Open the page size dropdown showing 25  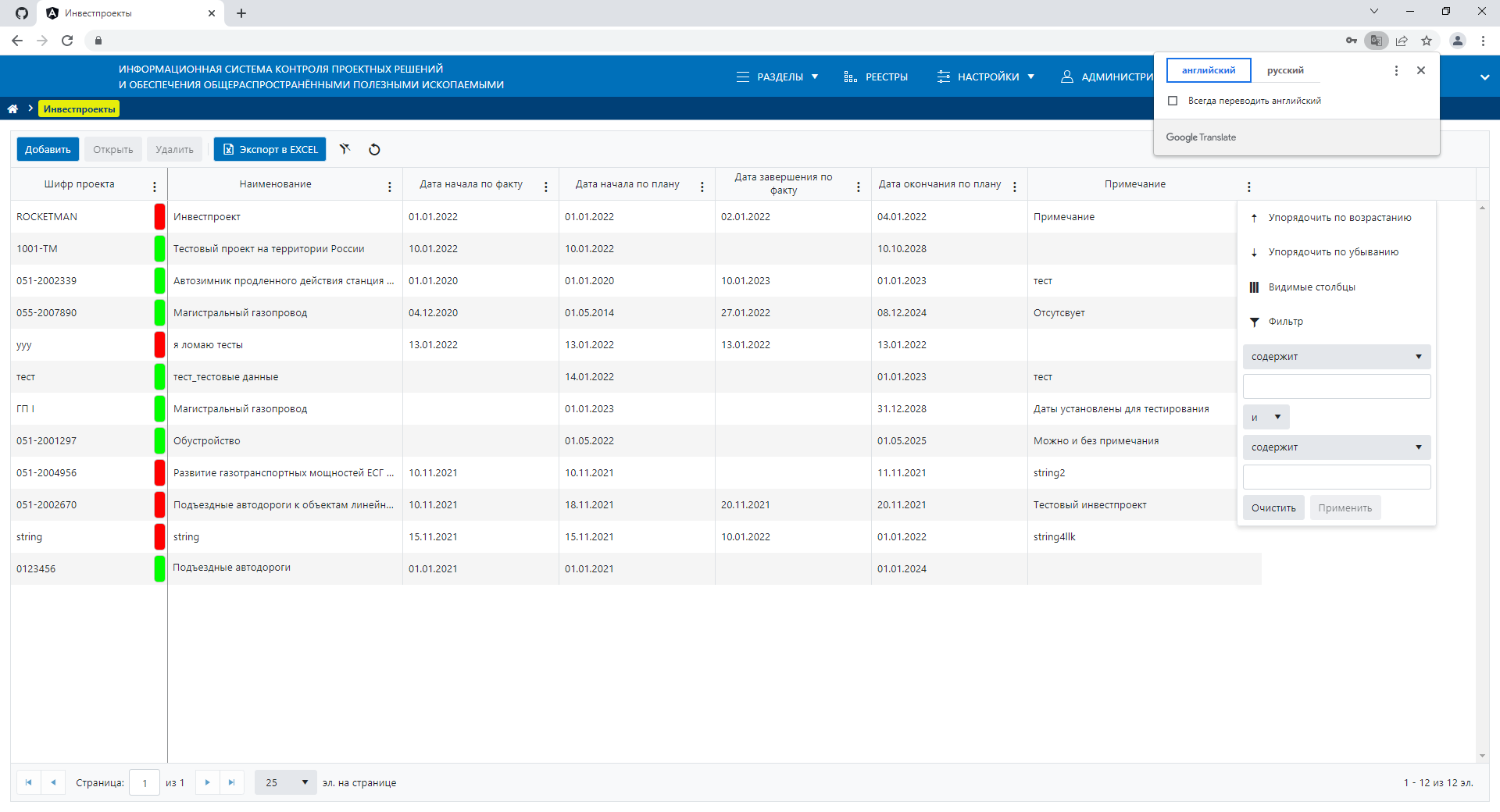[x=286, y=782]
